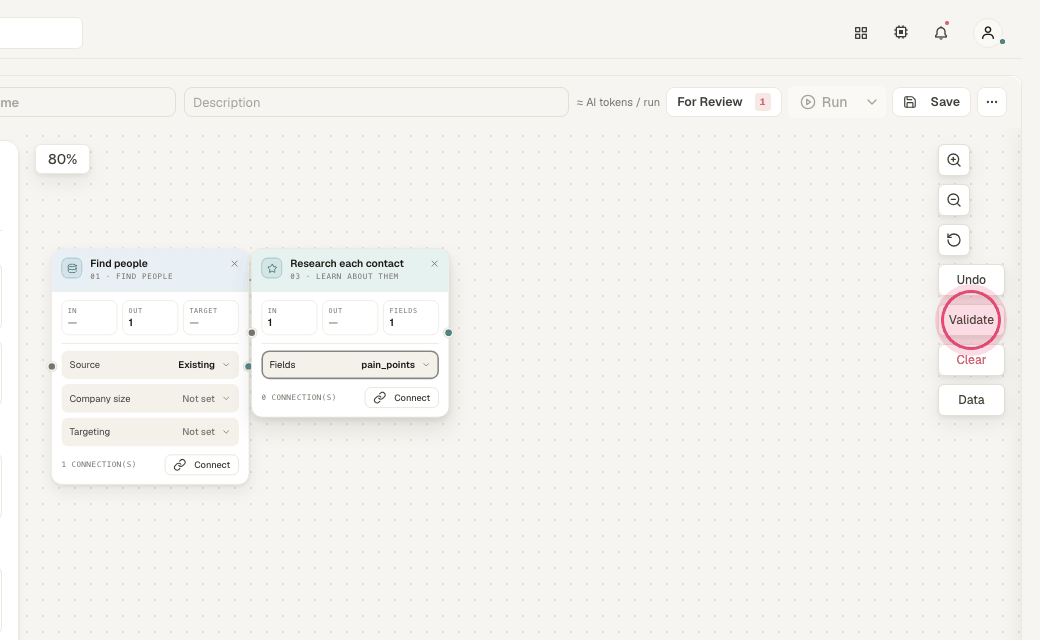Click the Find people database icon
The width and height of the screenshot is (1040, 640).
(x=72, y=269)
